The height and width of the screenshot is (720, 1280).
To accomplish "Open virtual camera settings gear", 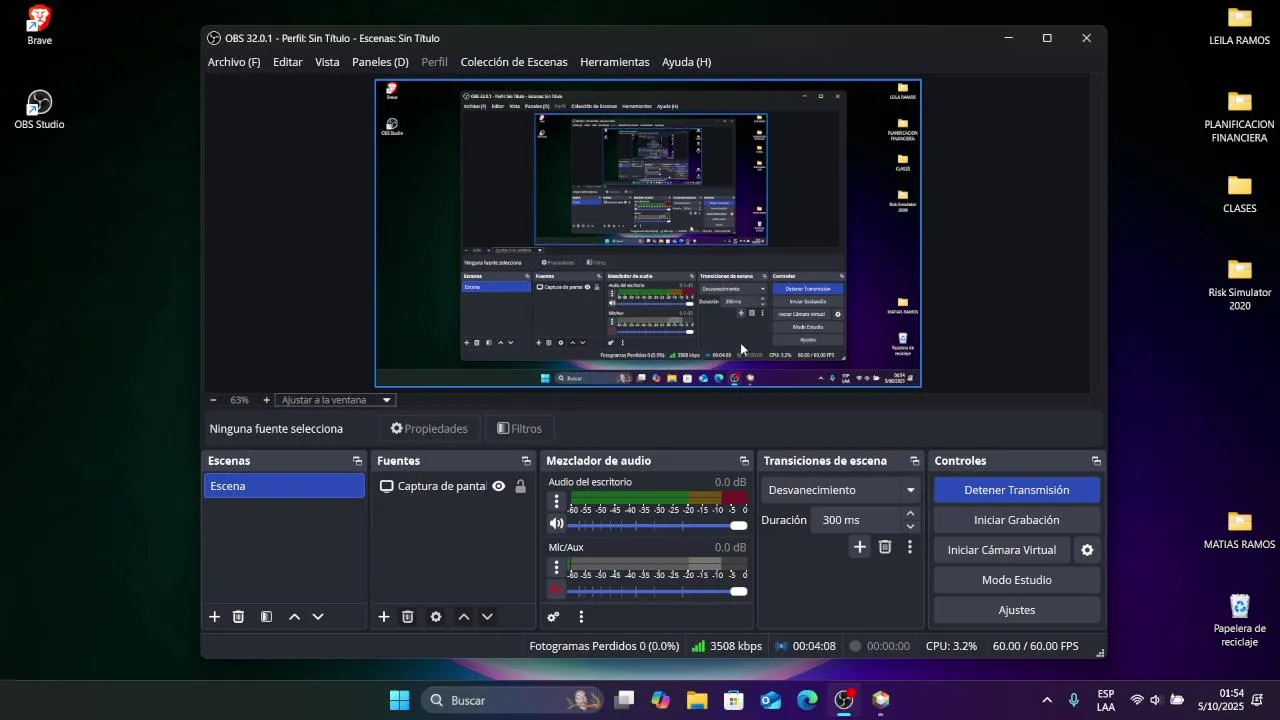I will (1087, 550).
